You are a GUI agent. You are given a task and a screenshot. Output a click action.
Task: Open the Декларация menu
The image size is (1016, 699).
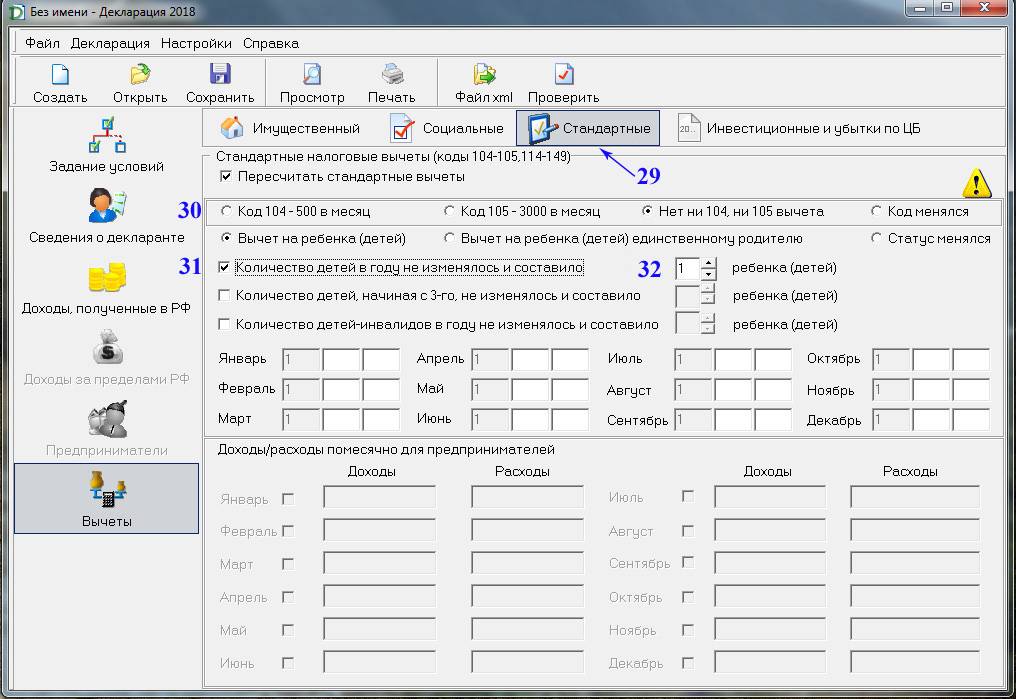(x=110, y=43)
